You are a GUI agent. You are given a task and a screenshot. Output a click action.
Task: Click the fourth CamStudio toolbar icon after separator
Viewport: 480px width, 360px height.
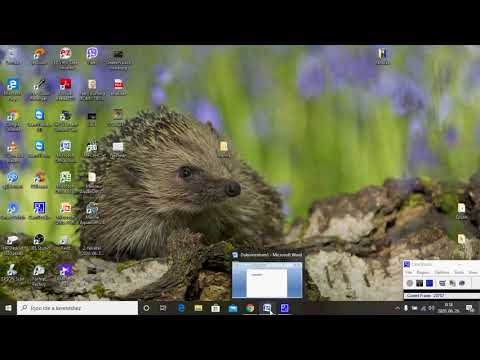tap(442, 283)
